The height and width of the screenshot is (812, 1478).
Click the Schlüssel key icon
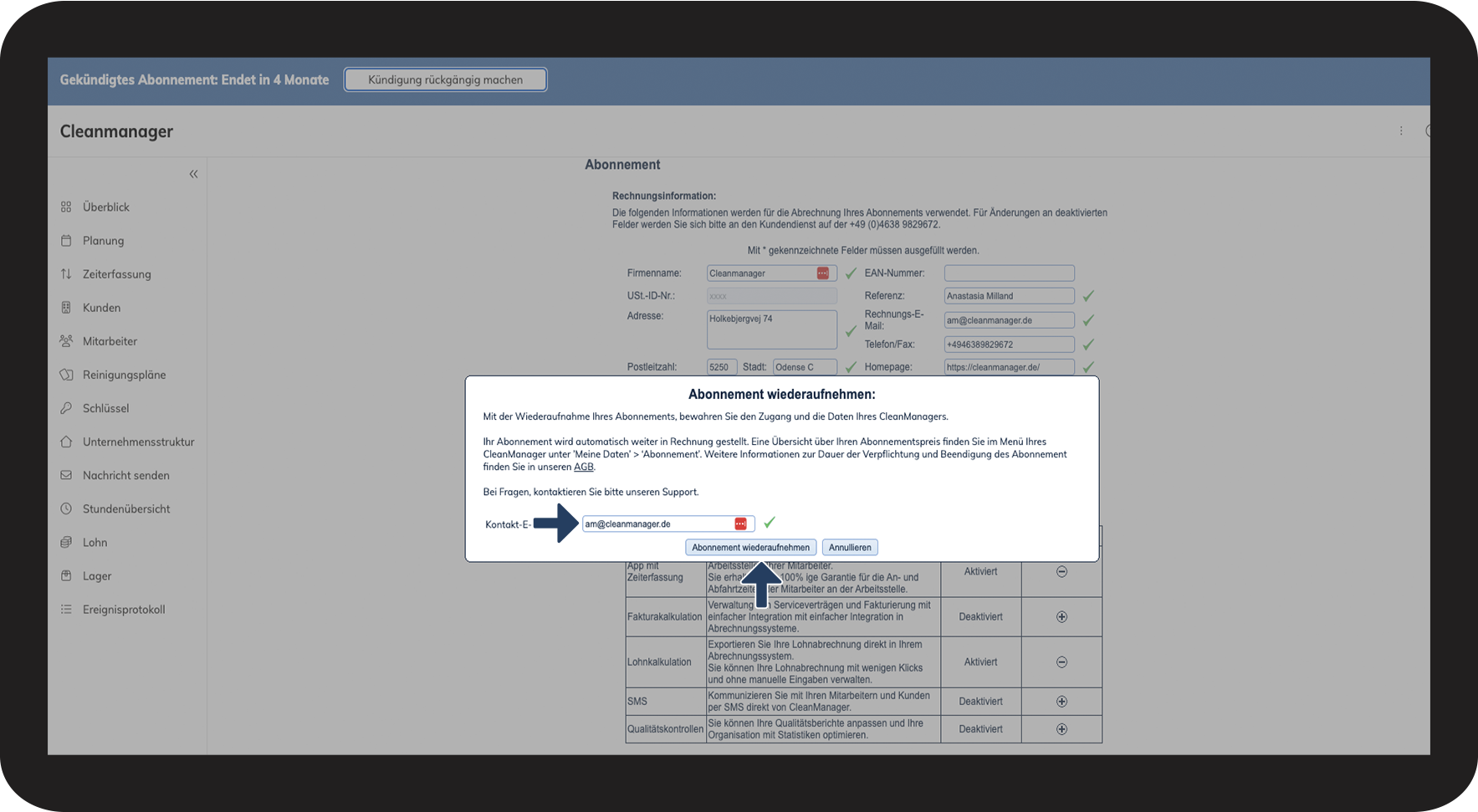[66, 407]
